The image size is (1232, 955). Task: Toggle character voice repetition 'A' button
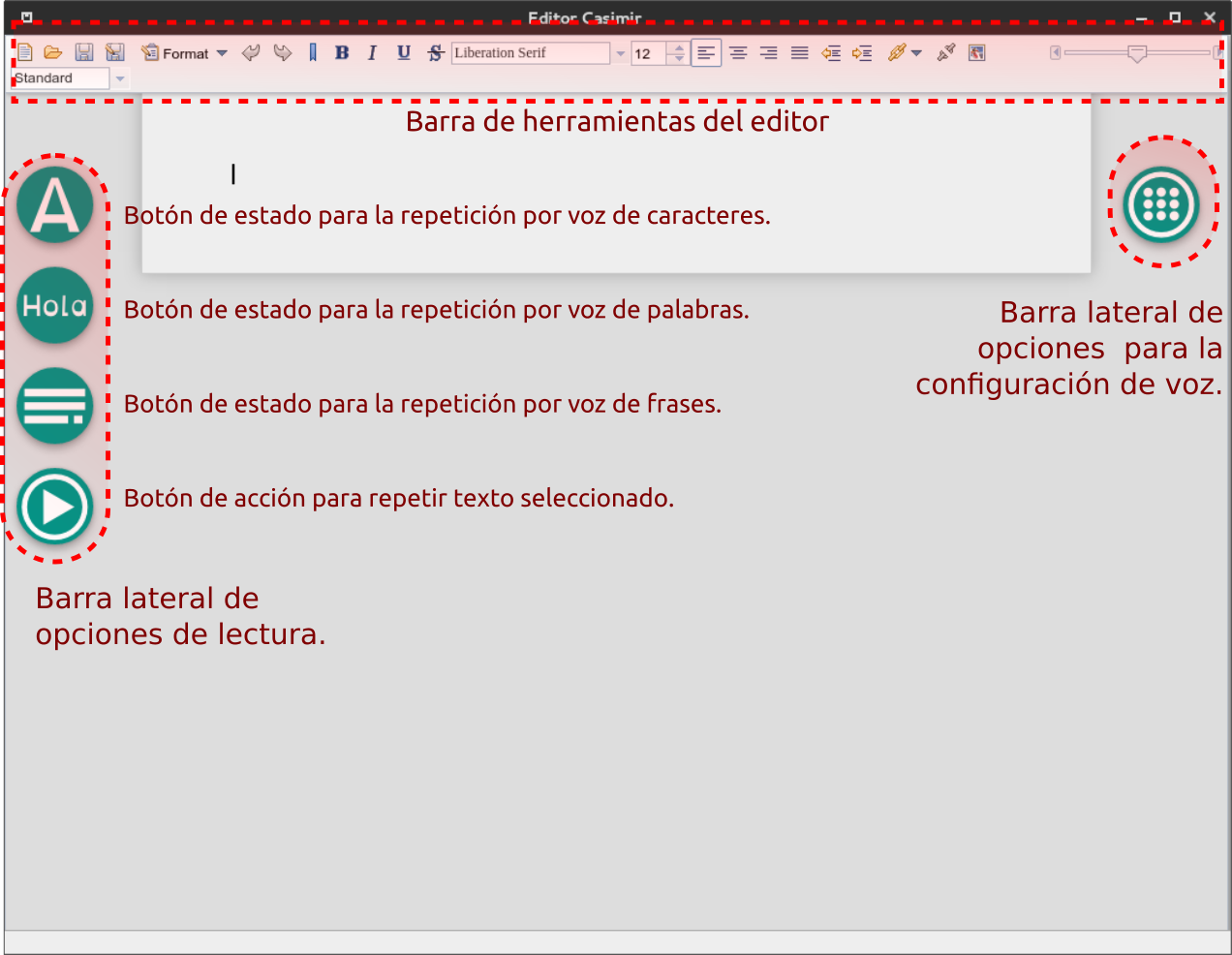tap(55, 205)
